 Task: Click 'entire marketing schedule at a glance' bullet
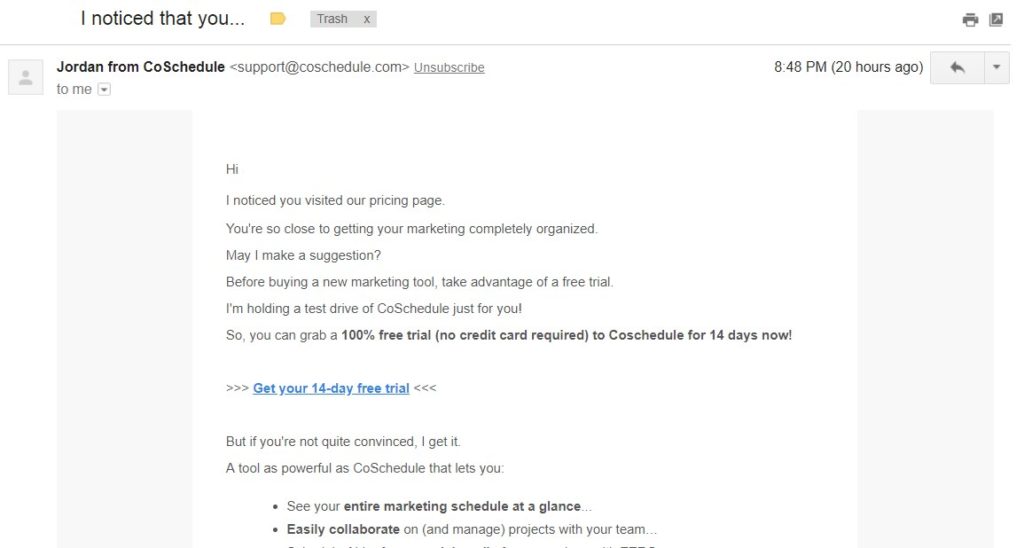point(462,506)
